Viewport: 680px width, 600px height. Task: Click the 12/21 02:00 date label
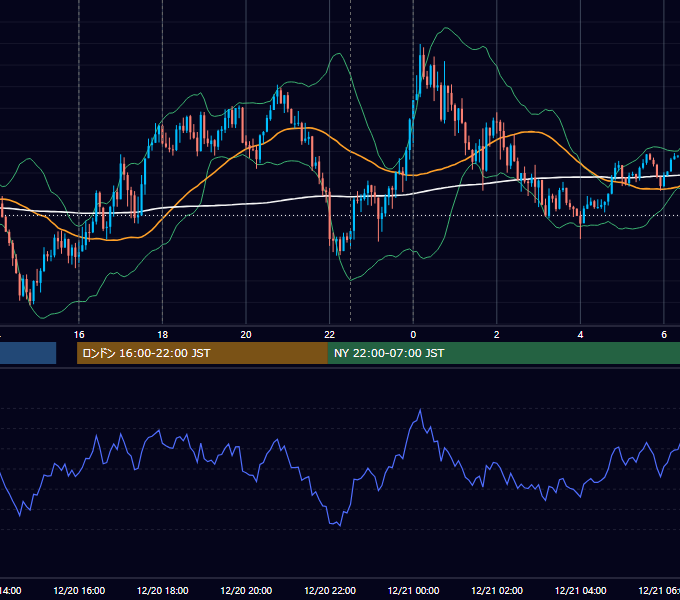click(x=497, y=590)
